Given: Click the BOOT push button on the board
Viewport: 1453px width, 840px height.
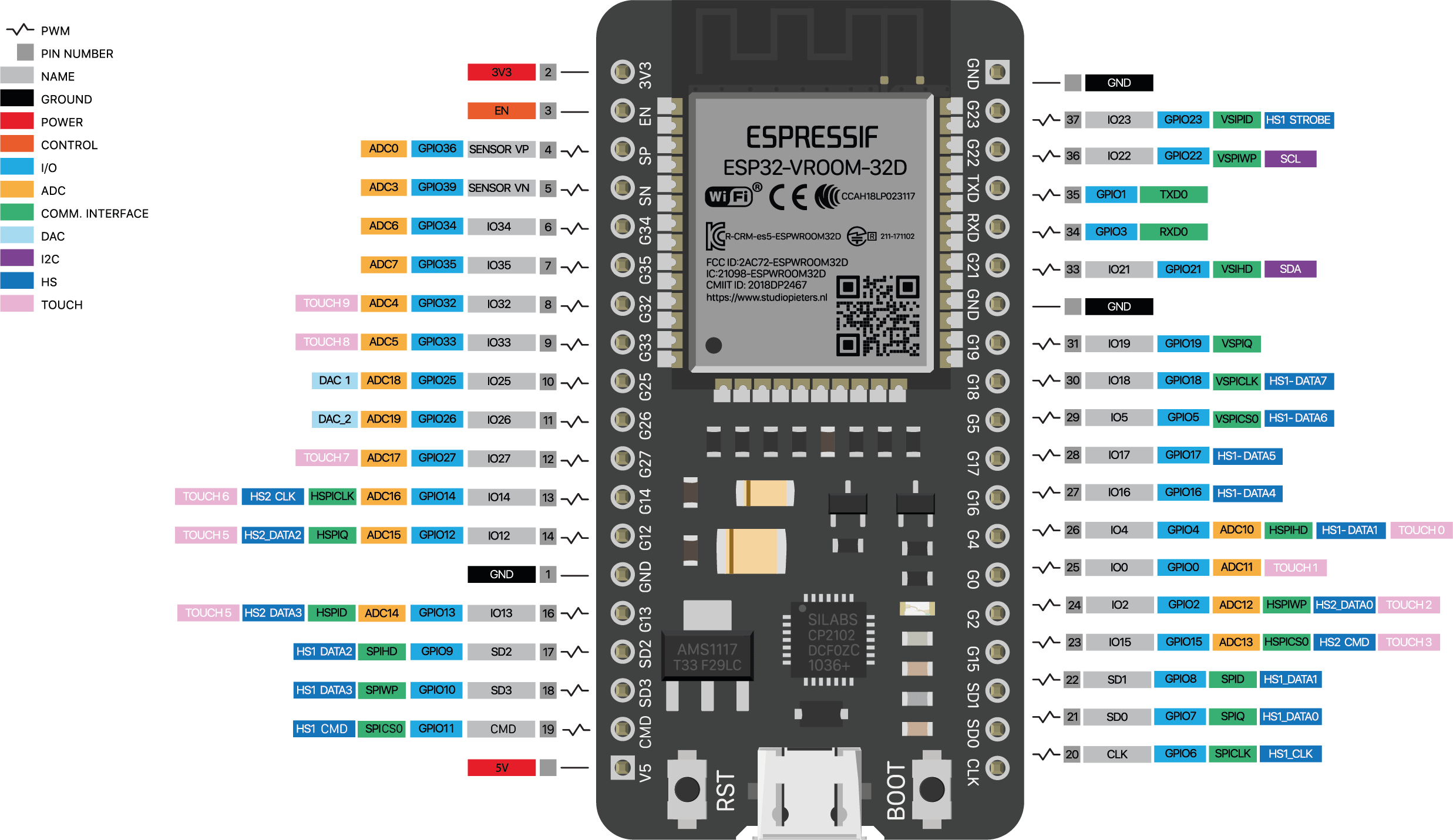Looking at the screenshot, I should click(931, 790).
